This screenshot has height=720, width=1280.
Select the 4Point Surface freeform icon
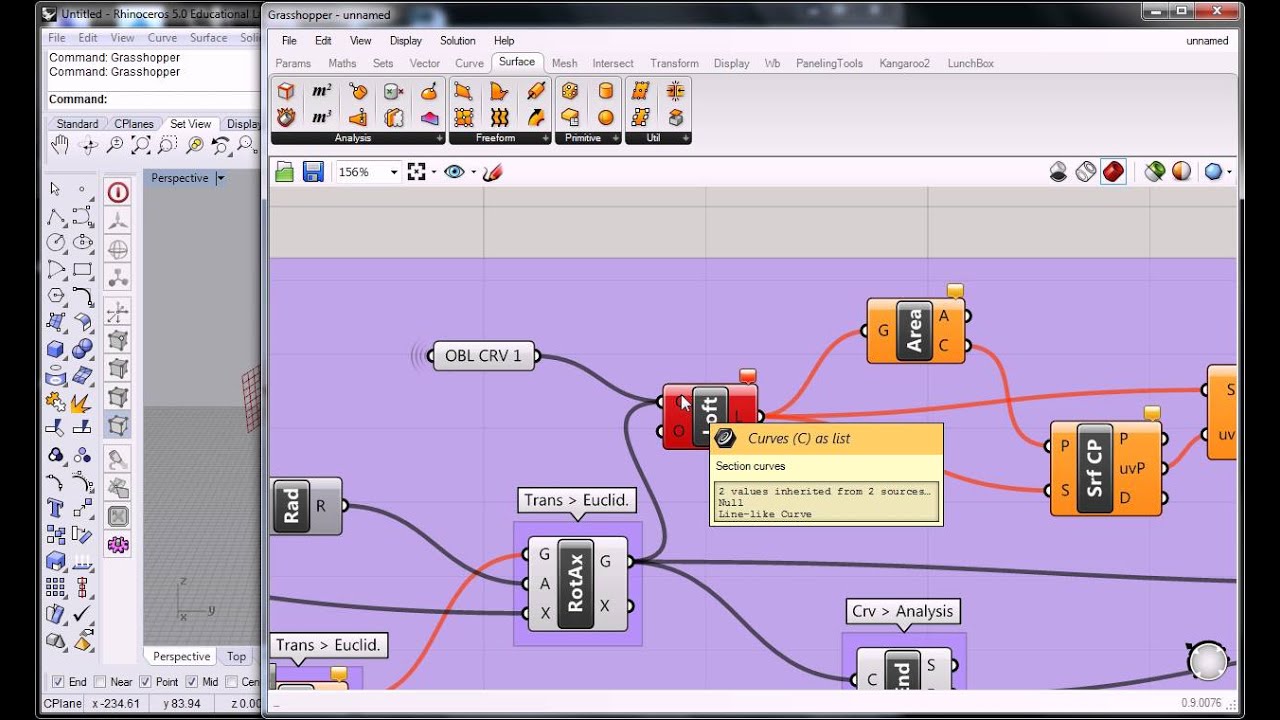click(x=463, y=91)
